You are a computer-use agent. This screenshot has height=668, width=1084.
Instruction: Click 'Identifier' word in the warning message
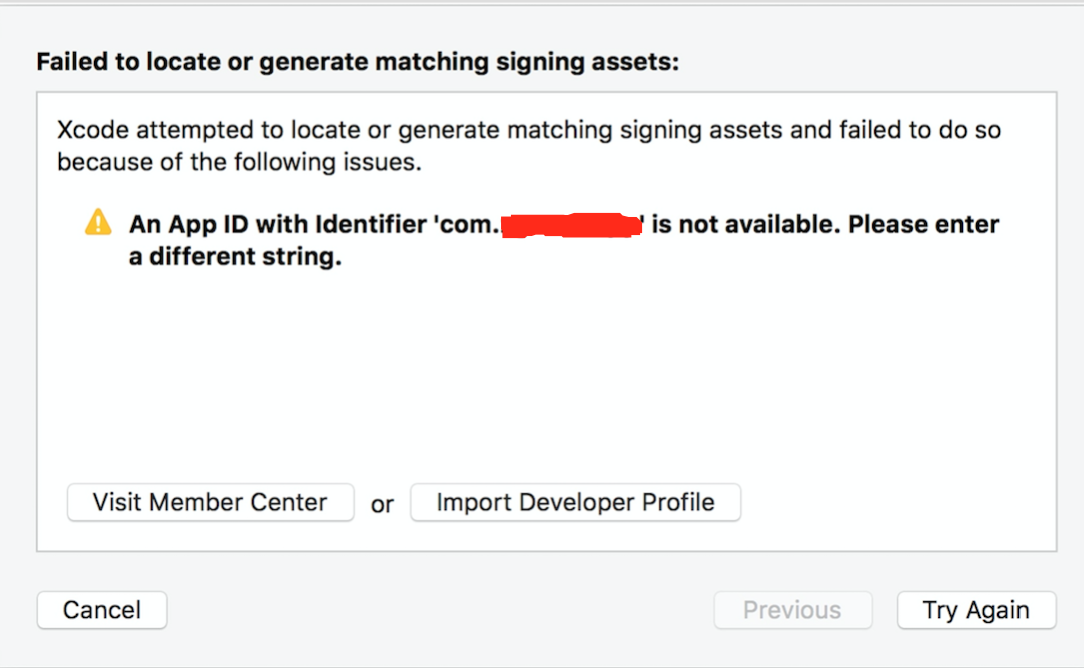tap(371, 225)
